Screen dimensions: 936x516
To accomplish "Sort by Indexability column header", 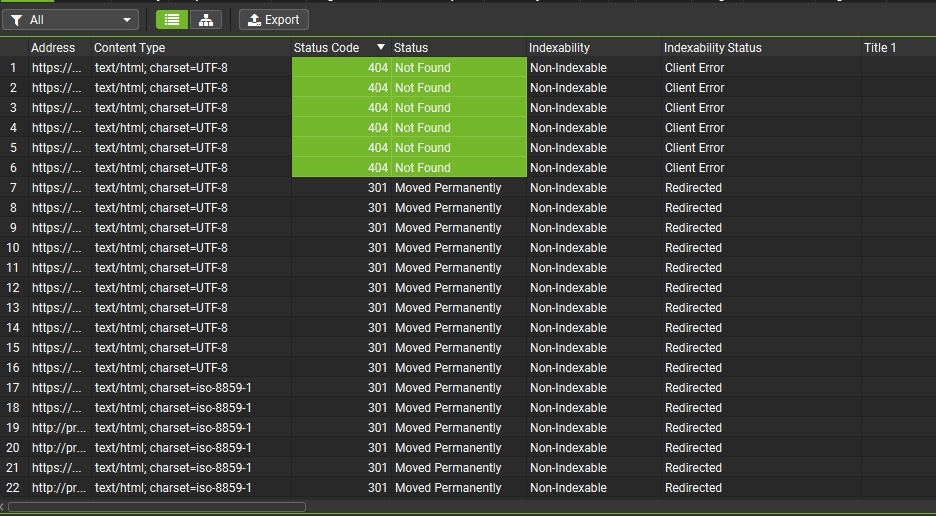I will click(x=559, y=48).
